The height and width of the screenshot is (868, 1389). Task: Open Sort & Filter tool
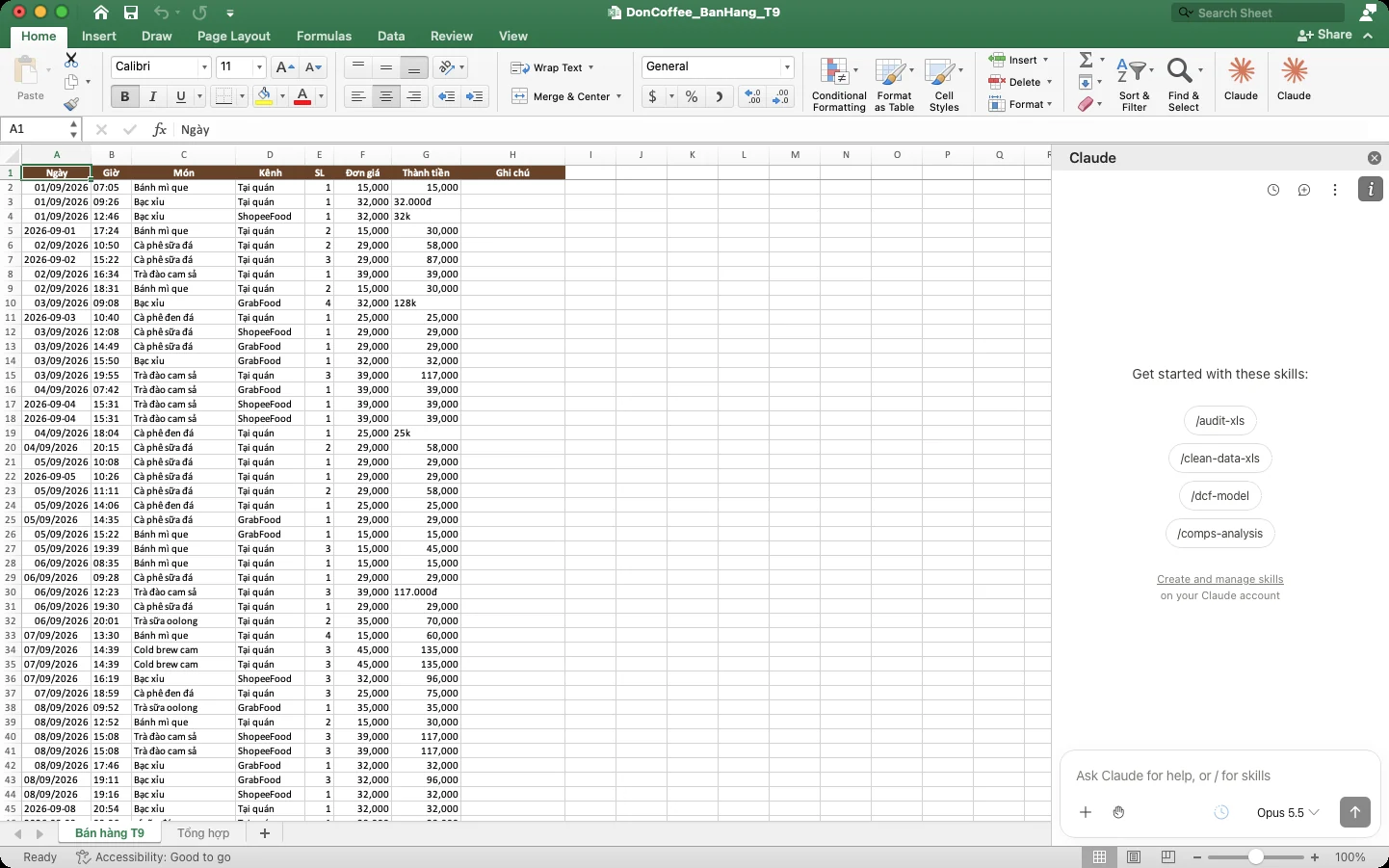tap(1135, 85)
